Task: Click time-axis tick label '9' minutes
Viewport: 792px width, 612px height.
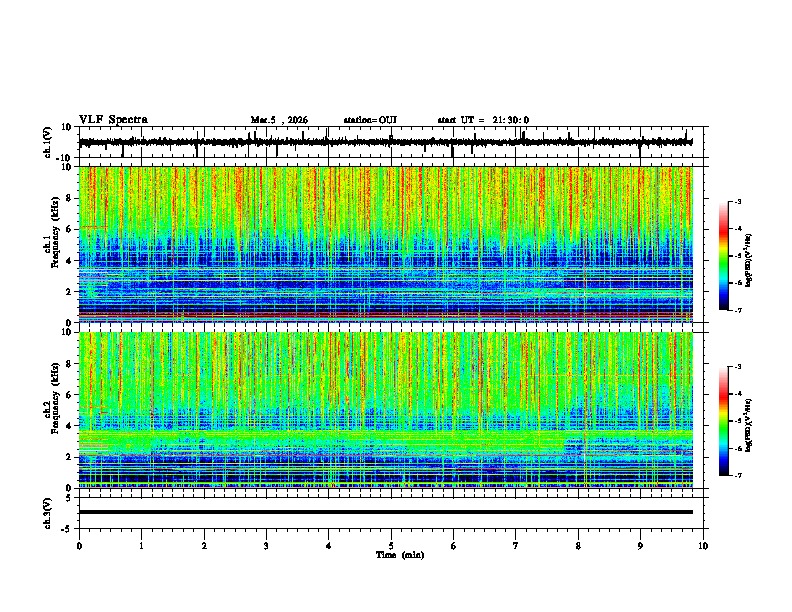Action: (x=640, y=546)
